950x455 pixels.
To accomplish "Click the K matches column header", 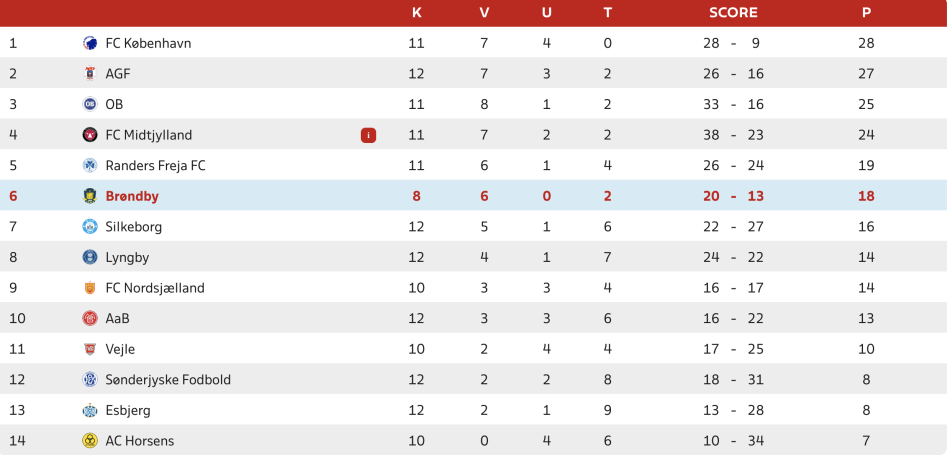I will tap(417, 13).
